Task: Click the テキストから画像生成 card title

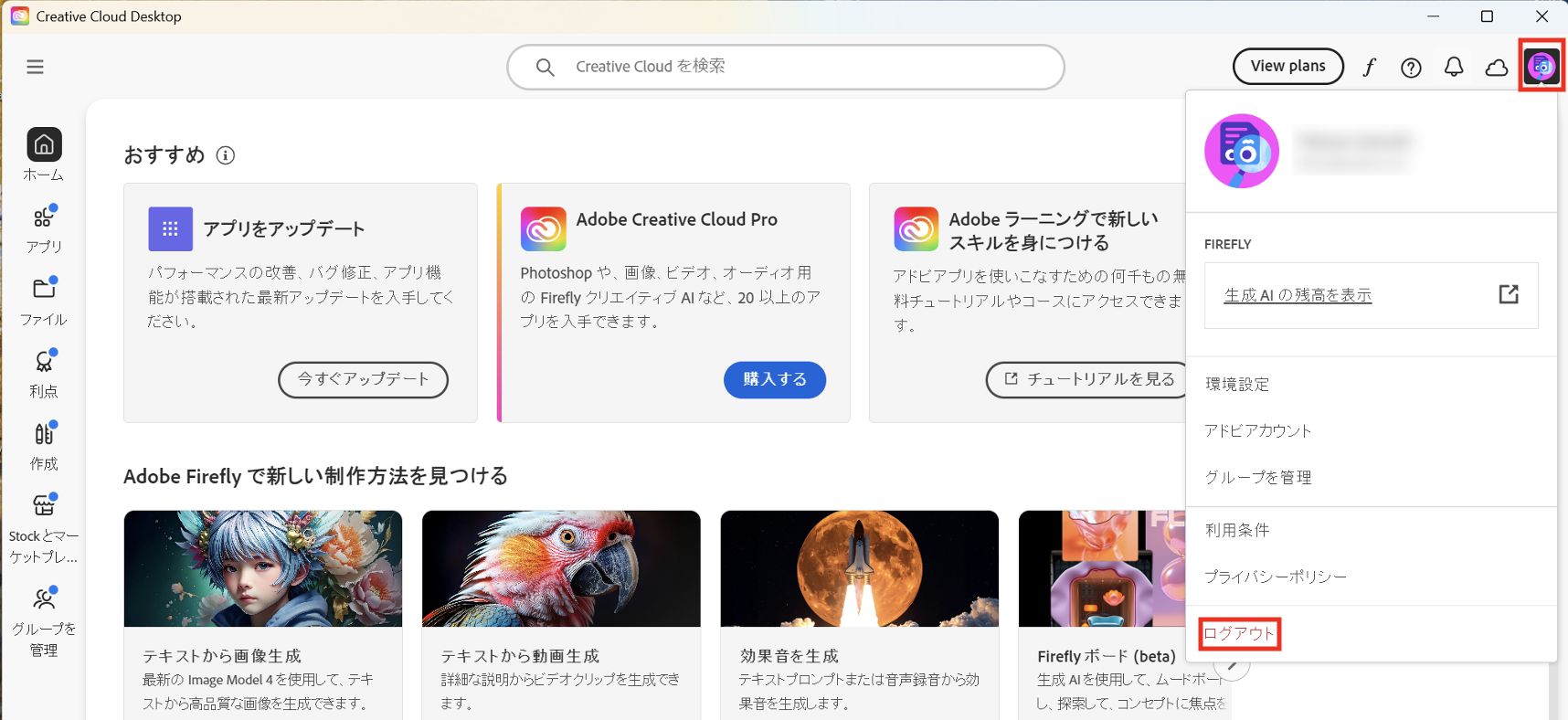Action: [222, 656]
